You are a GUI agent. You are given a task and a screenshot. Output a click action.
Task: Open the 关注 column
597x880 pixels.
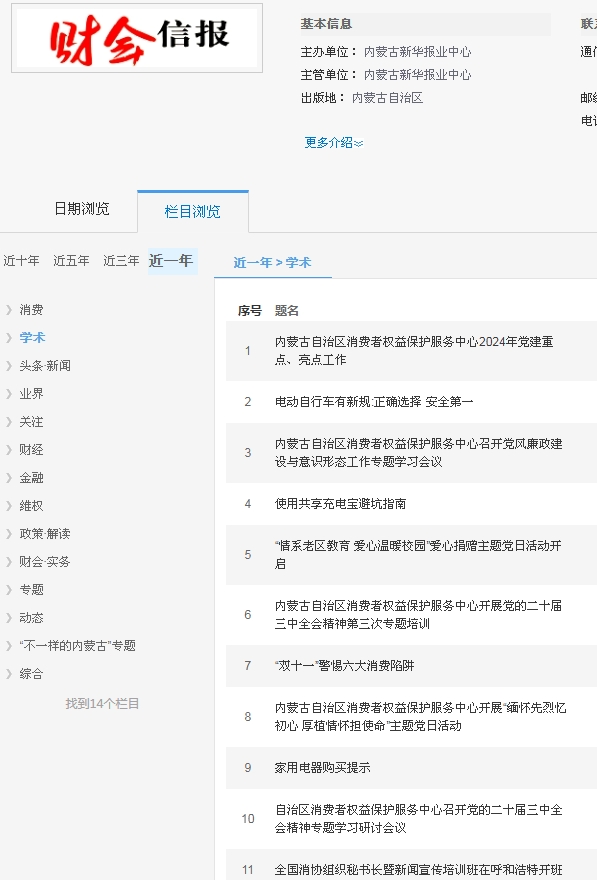[x=31, y=422]
